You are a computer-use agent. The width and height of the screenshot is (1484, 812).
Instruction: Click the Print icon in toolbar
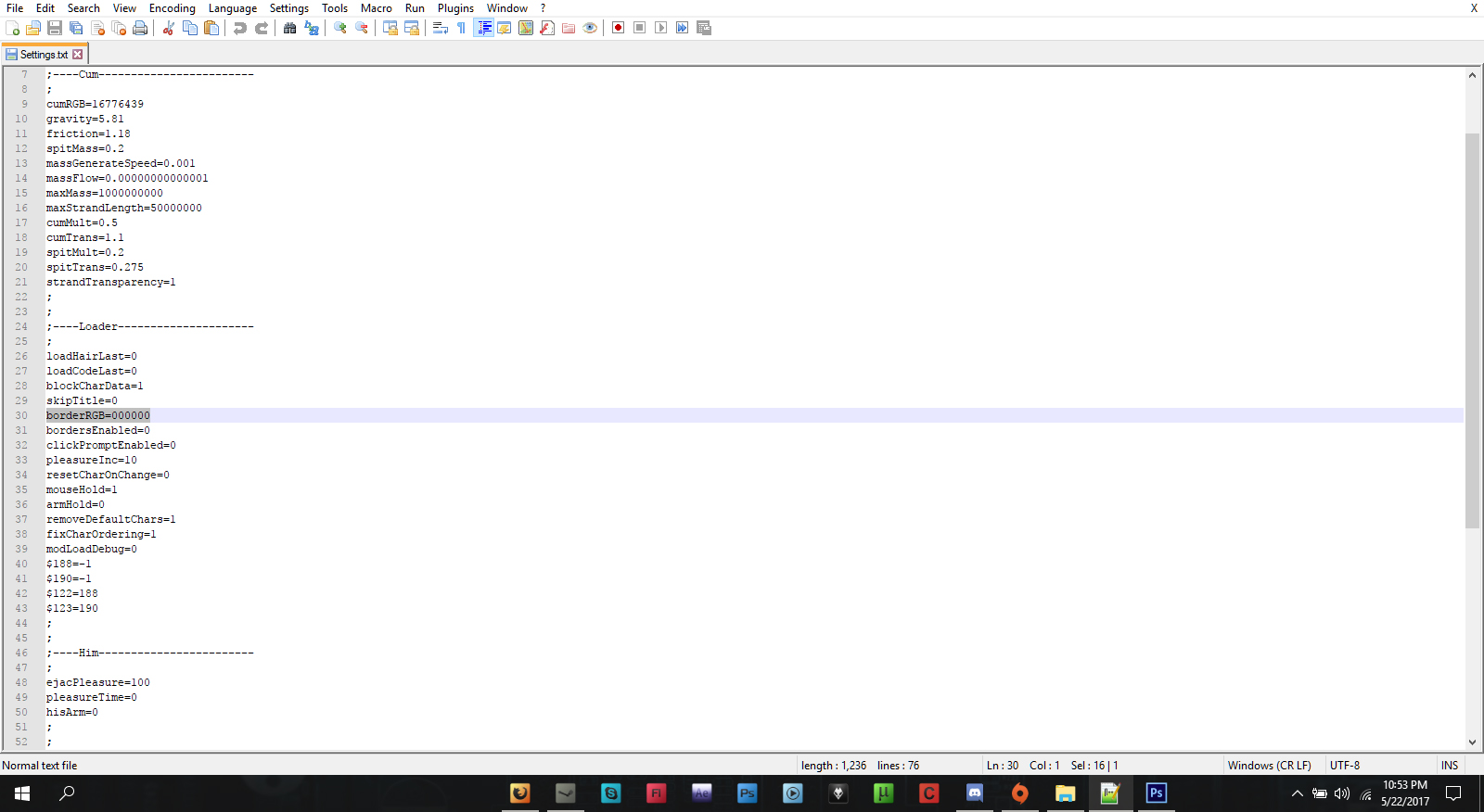(140, 28)
